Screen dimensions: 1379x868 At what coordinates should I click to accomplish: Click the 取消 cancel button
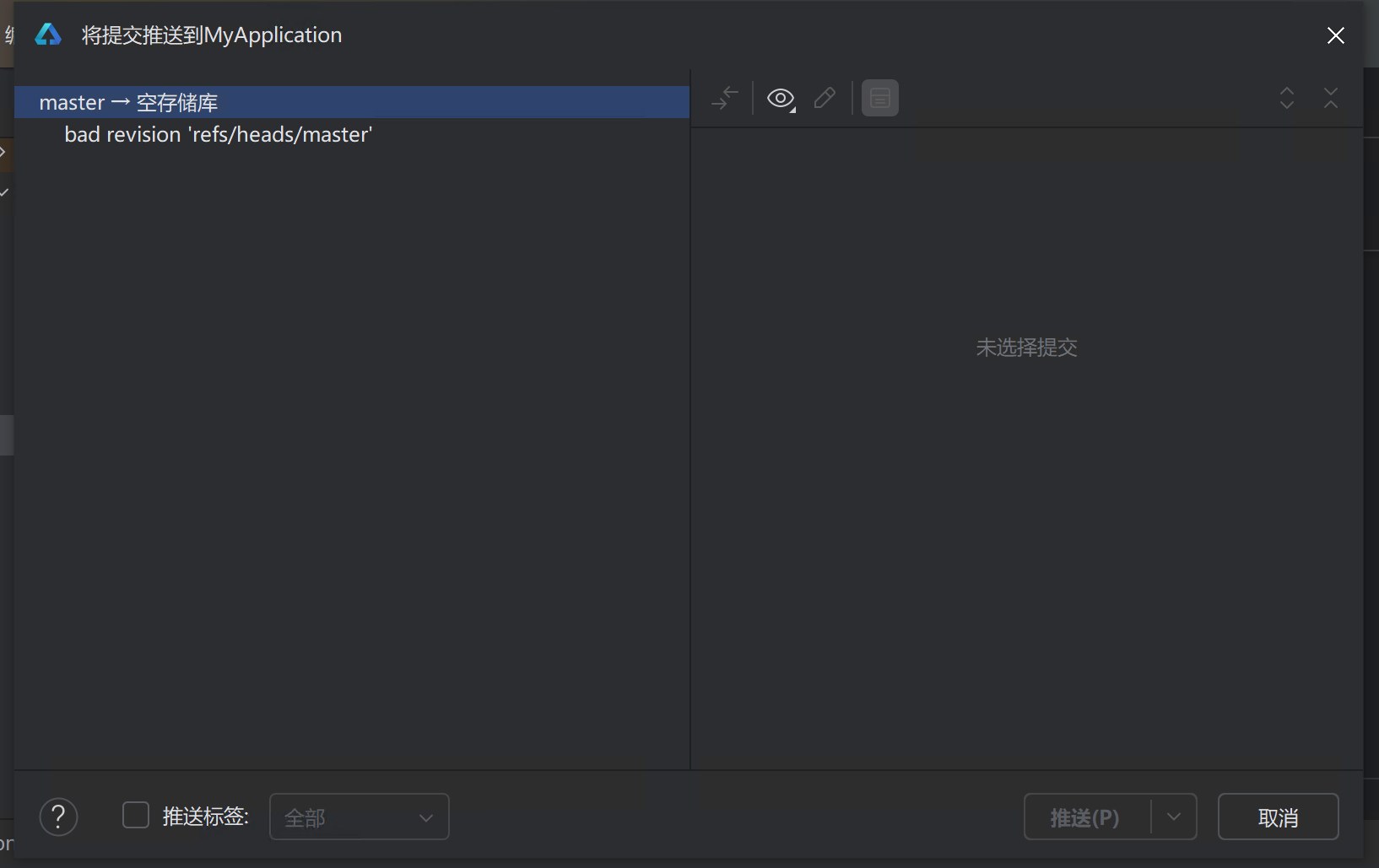(1278, 817)
